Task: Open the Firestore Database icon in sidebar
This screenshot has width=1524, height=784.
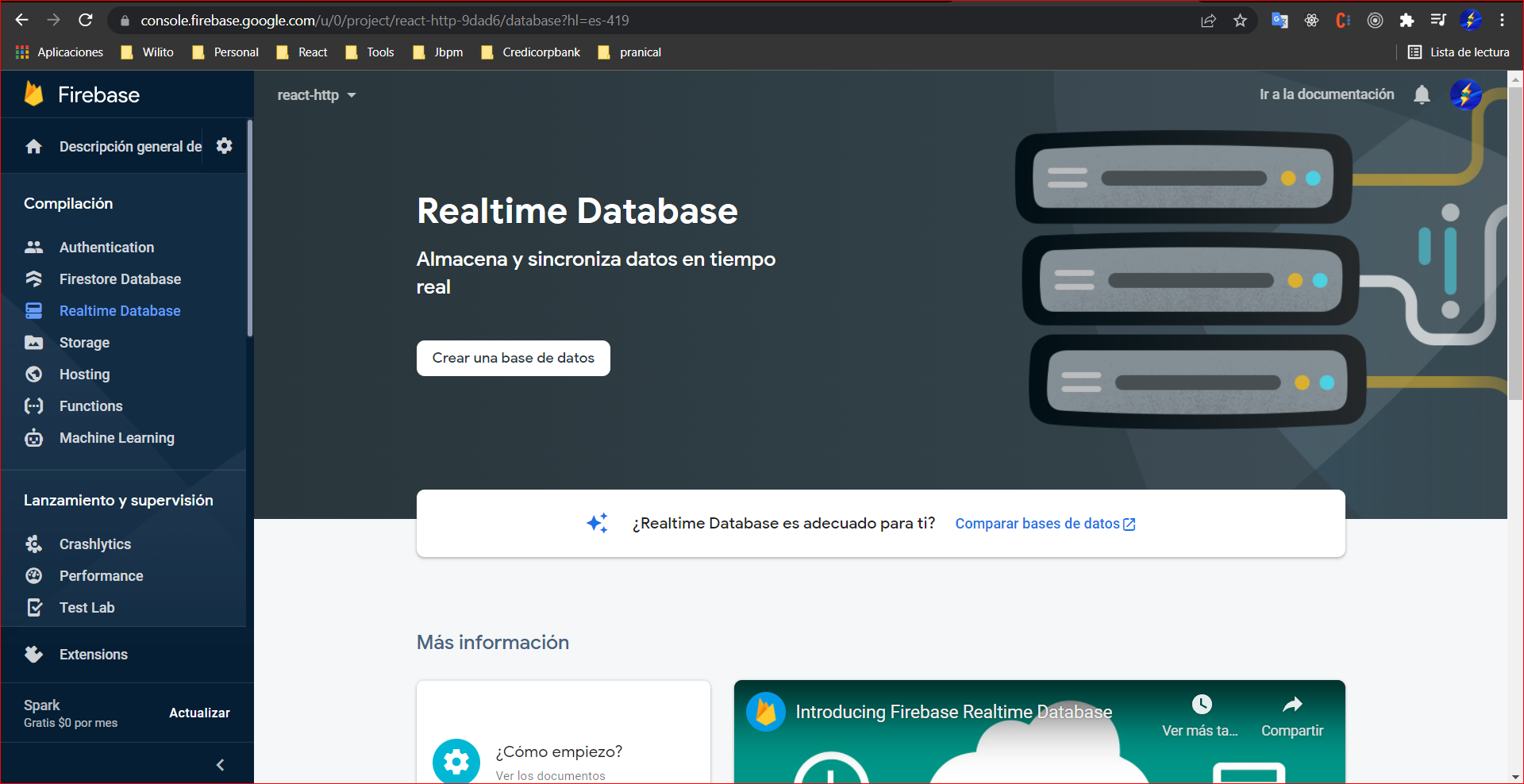Action: point(34,279)
